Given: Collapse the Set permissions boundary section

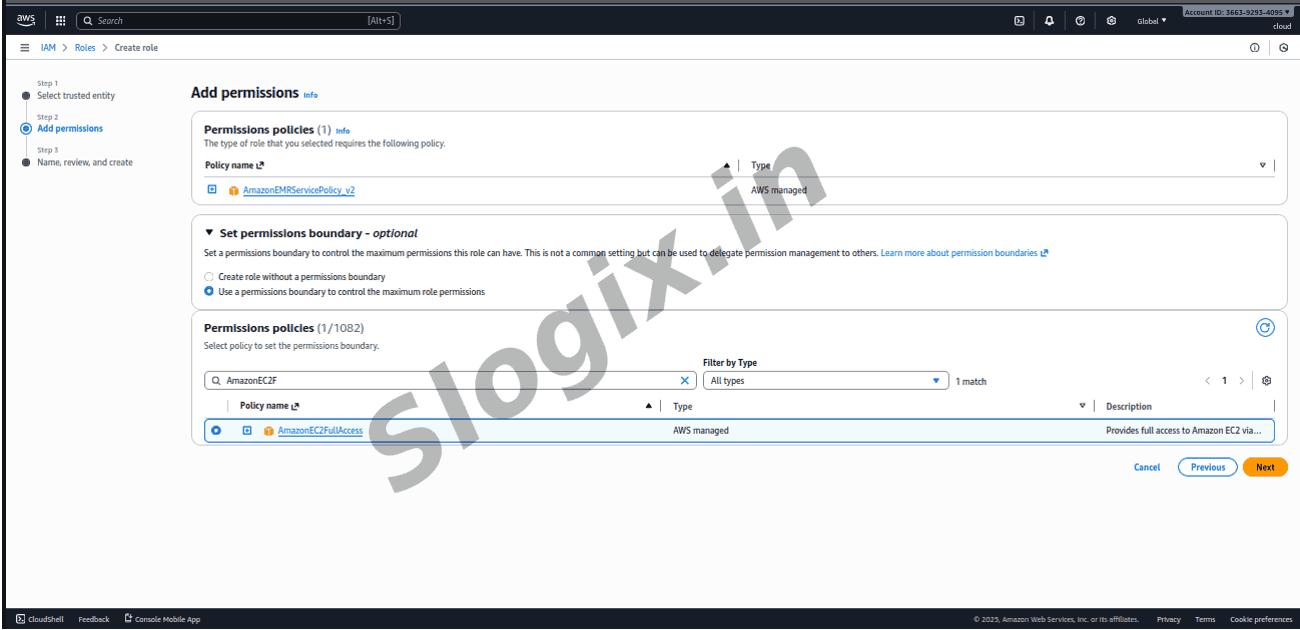Looking at the screenshot, I should click(x=209, y=233).
